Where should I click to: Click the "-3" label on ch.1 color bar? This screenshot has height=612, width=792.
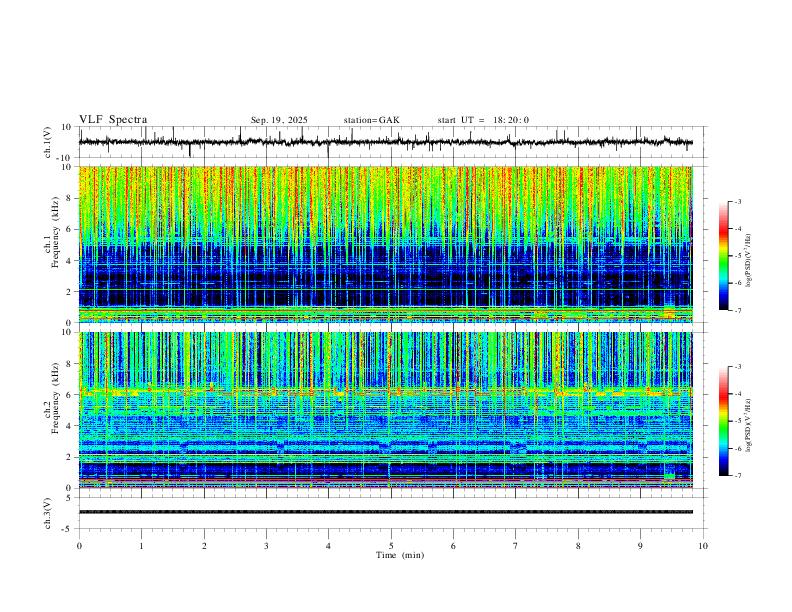tap(737, 201)
